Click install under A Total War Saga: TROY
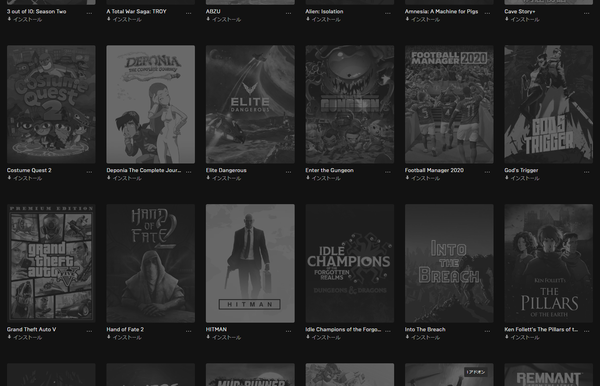This screenshot has height=386, width=600. 124,20
